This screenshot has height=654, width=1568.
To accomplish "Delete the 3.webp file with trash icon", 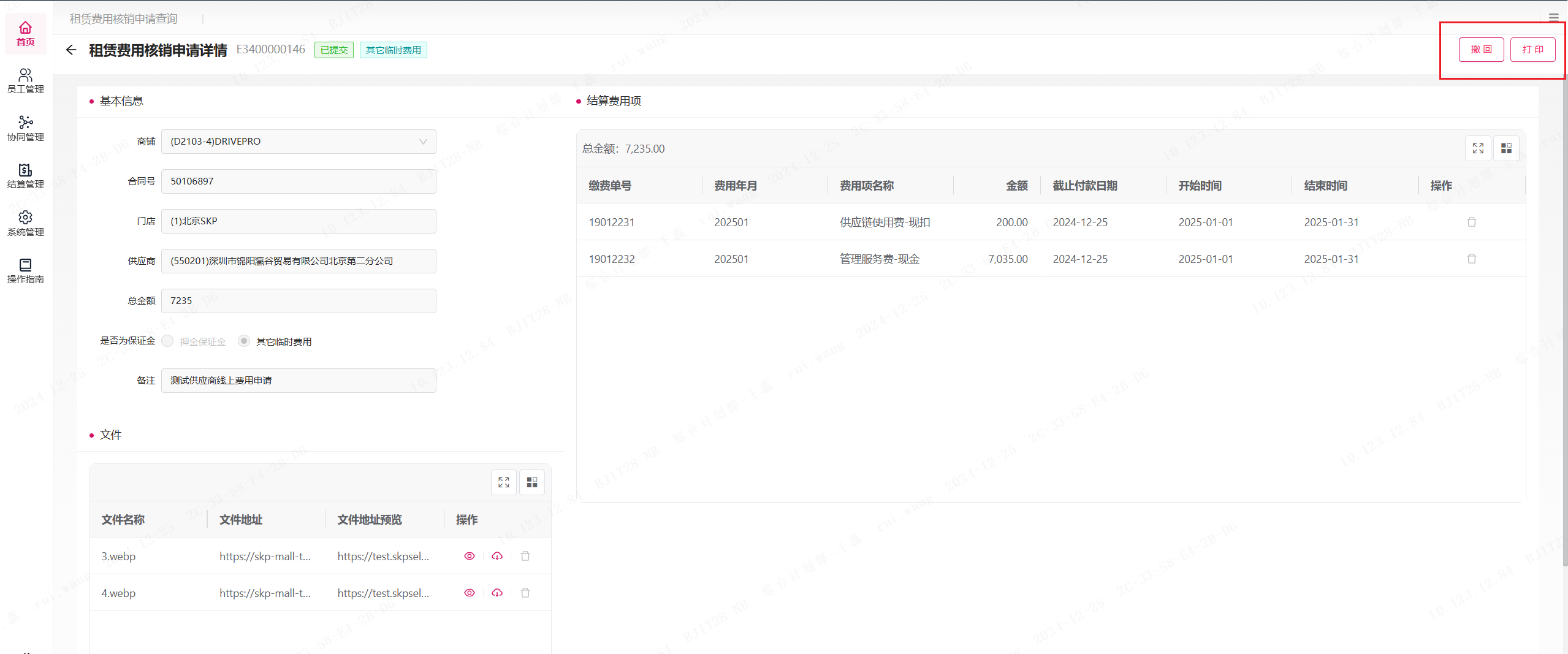I will [x=525, y=556].
